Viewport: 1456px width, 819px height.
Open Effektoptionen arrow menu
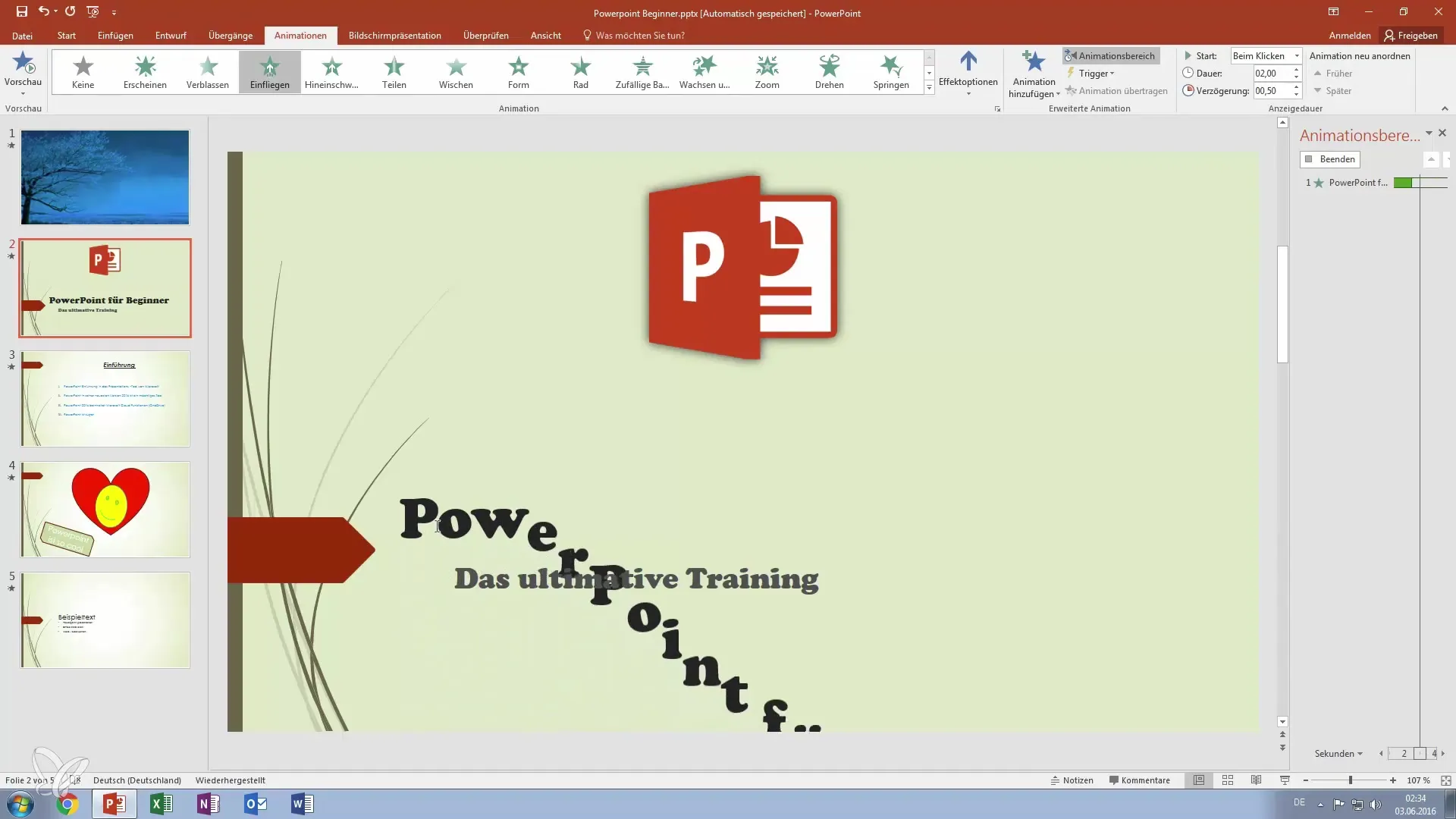pyautogui.click(x=968, y=73)
